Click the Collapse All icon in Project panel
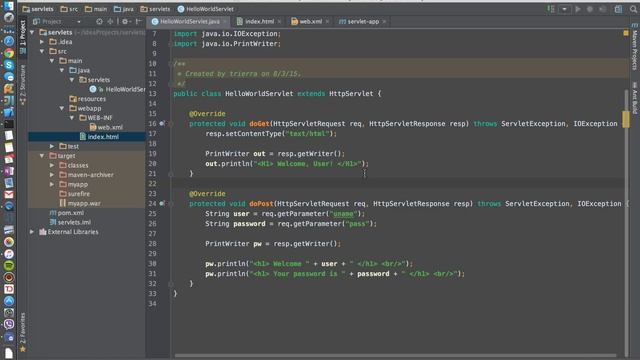The width and height of the screenshot is (640, 360). (110, 21)
